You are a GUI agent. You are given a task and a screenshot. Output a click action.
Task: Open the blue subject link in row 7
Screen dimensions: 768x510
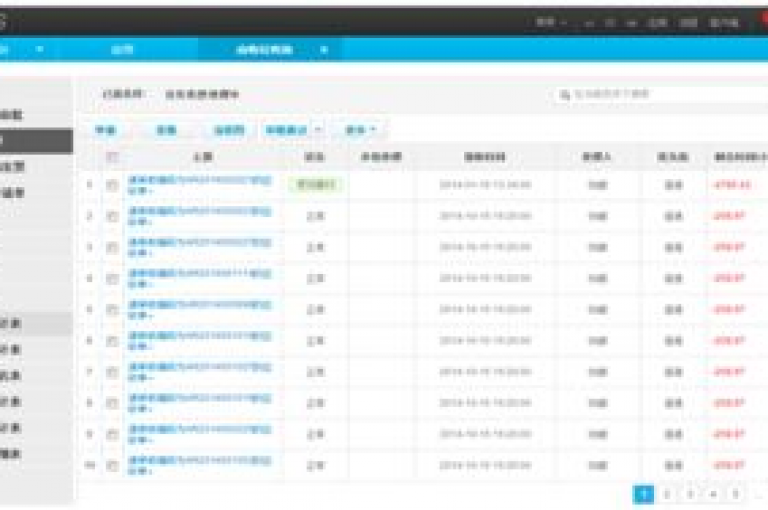[x=199, y=372]
